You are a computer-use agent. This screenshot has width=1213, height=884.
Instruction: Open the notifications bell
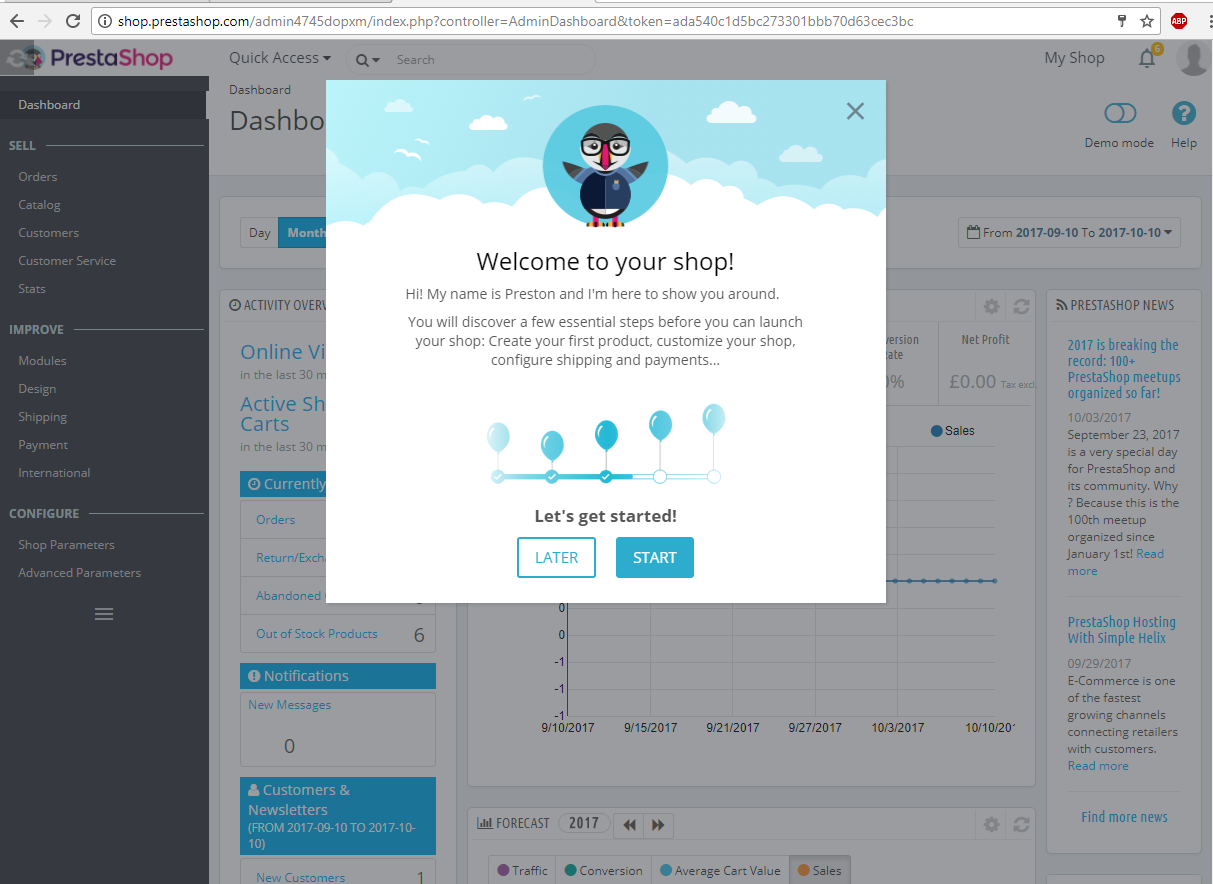[1148, 58]
